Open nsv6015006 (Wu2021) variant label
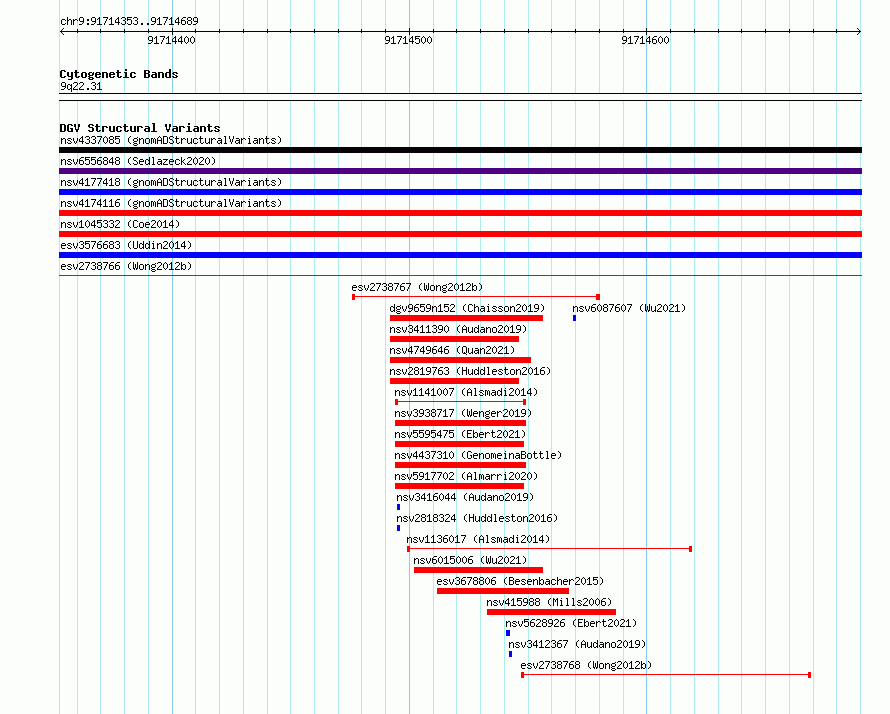This screenshot has height=714, width=890. point(470,560)
